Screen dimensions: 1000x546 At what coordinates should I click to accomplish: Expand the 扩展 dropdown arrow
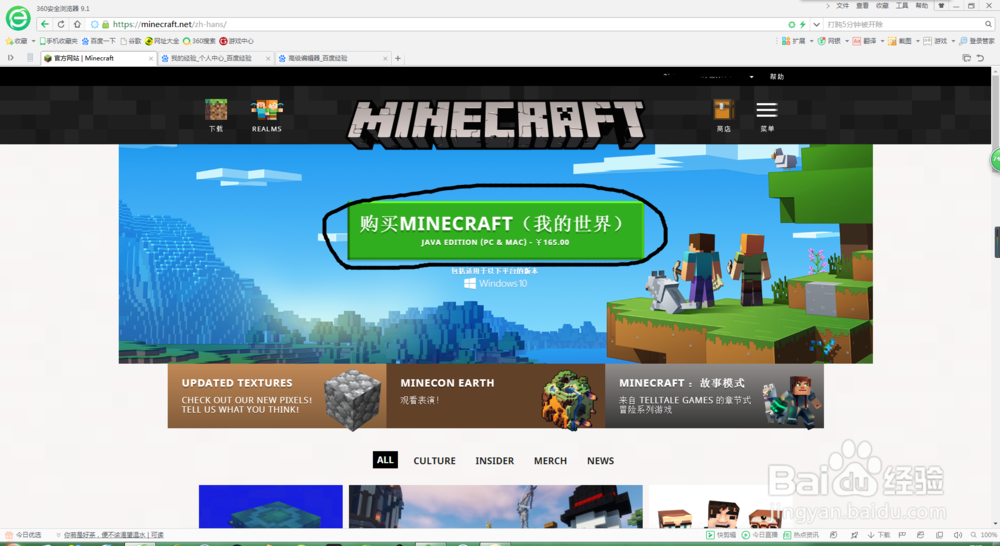pos(811,41)
